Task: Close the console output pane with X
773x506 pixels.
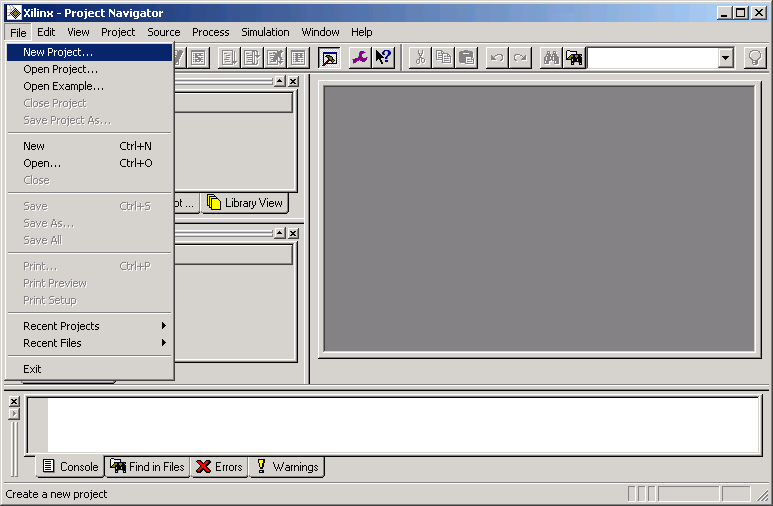Action: coord(14,401)
